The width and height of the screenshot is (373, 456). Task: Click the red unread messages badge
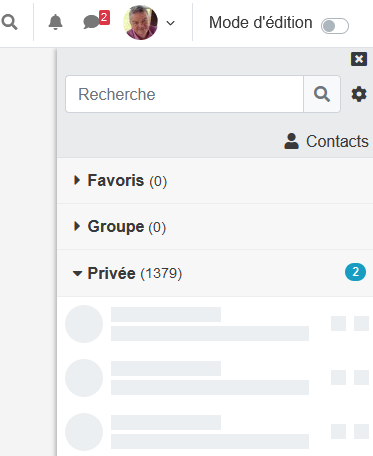coord(104,17)
